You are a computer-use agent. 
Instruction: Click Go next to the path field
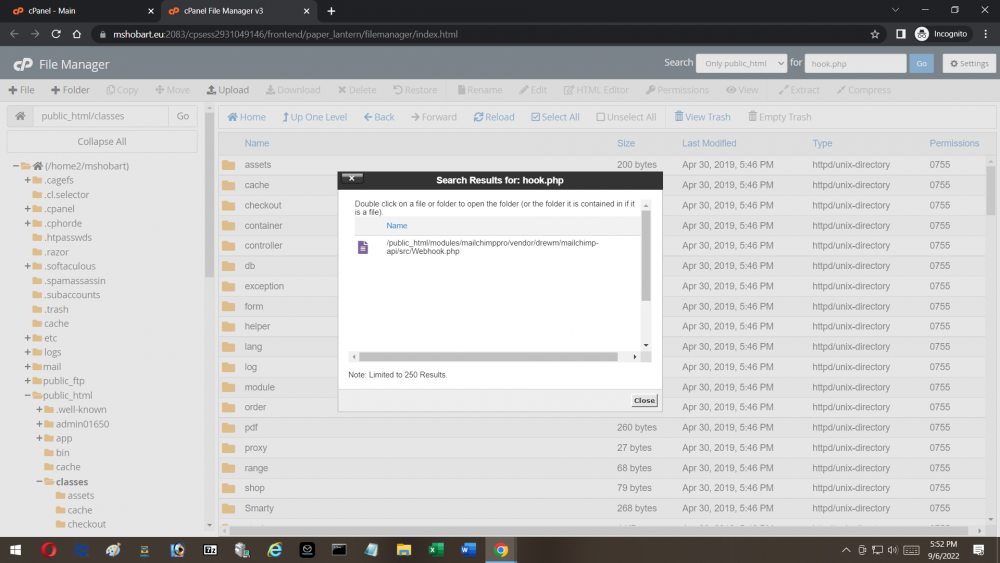[183, 116]
